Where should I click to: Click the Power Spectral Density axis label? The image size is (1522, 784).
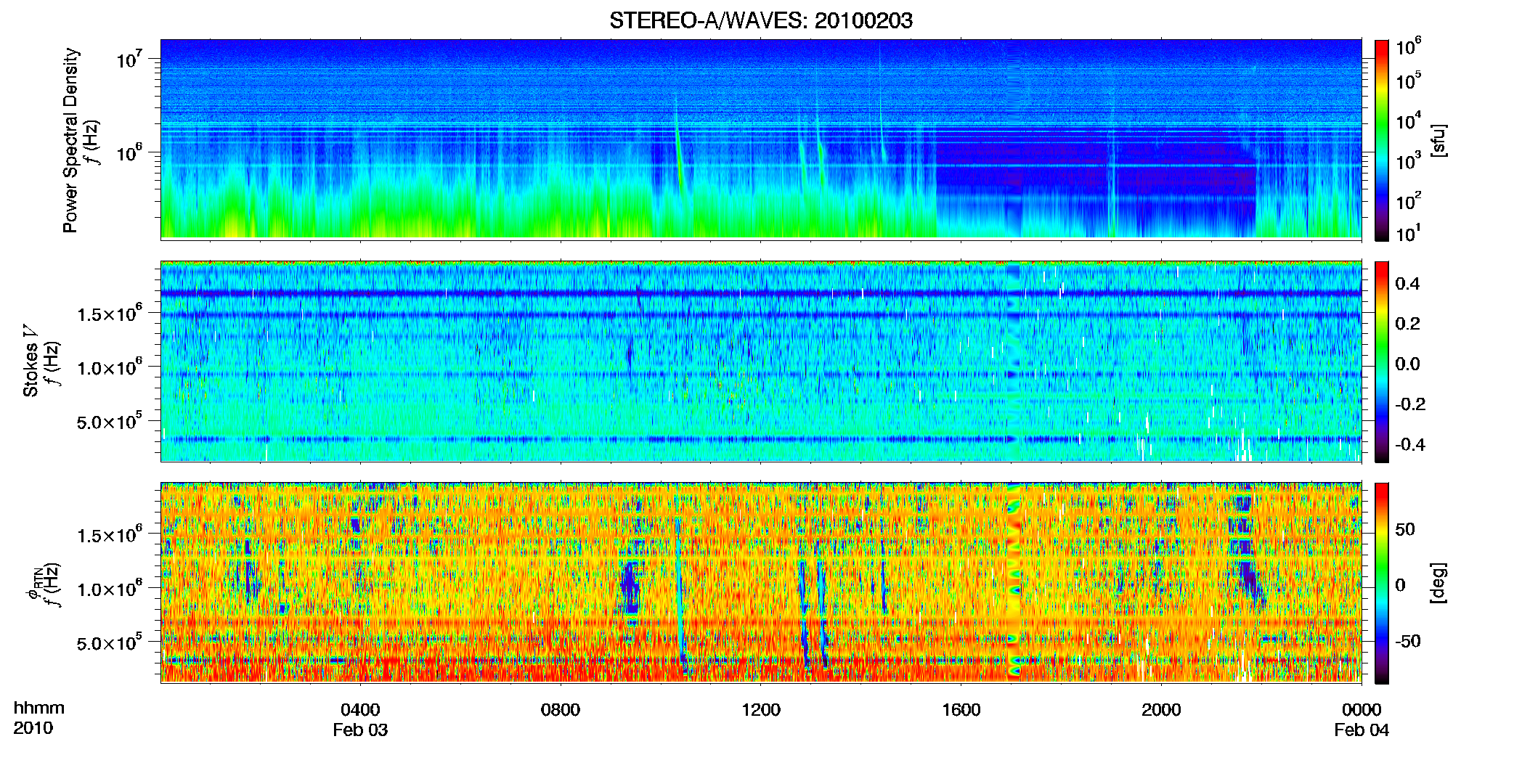(70, 140)
